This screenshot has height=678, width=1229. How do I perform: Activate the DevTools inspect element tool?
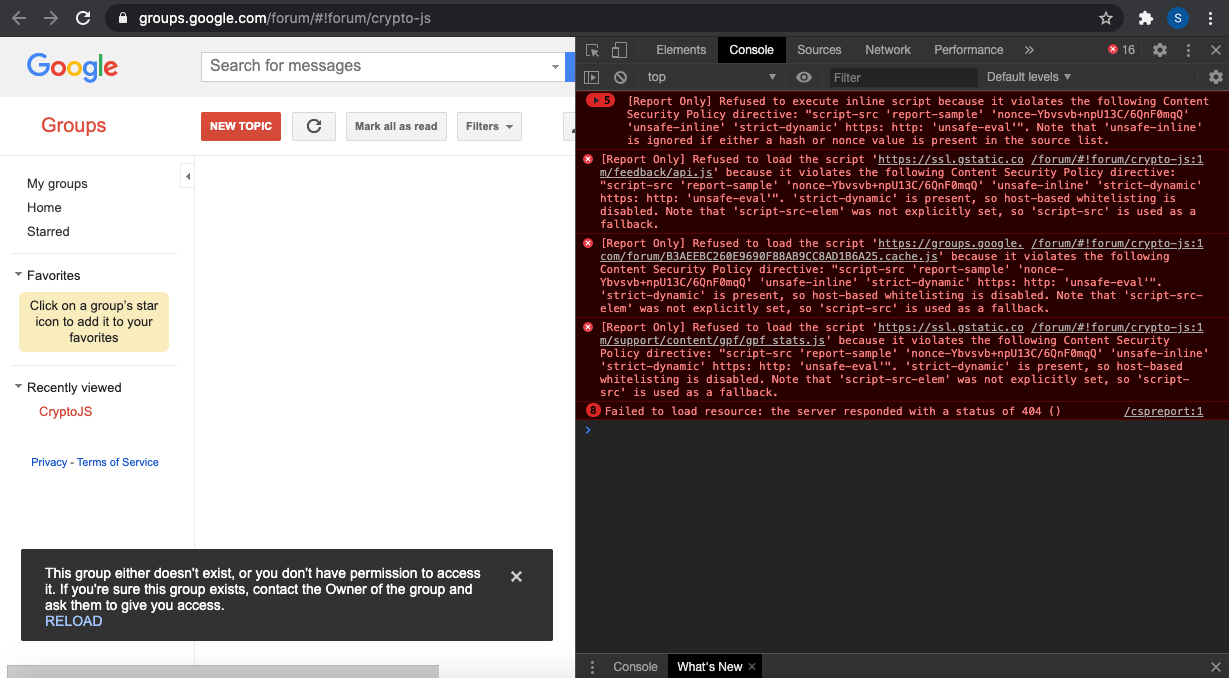click(593, 50)
